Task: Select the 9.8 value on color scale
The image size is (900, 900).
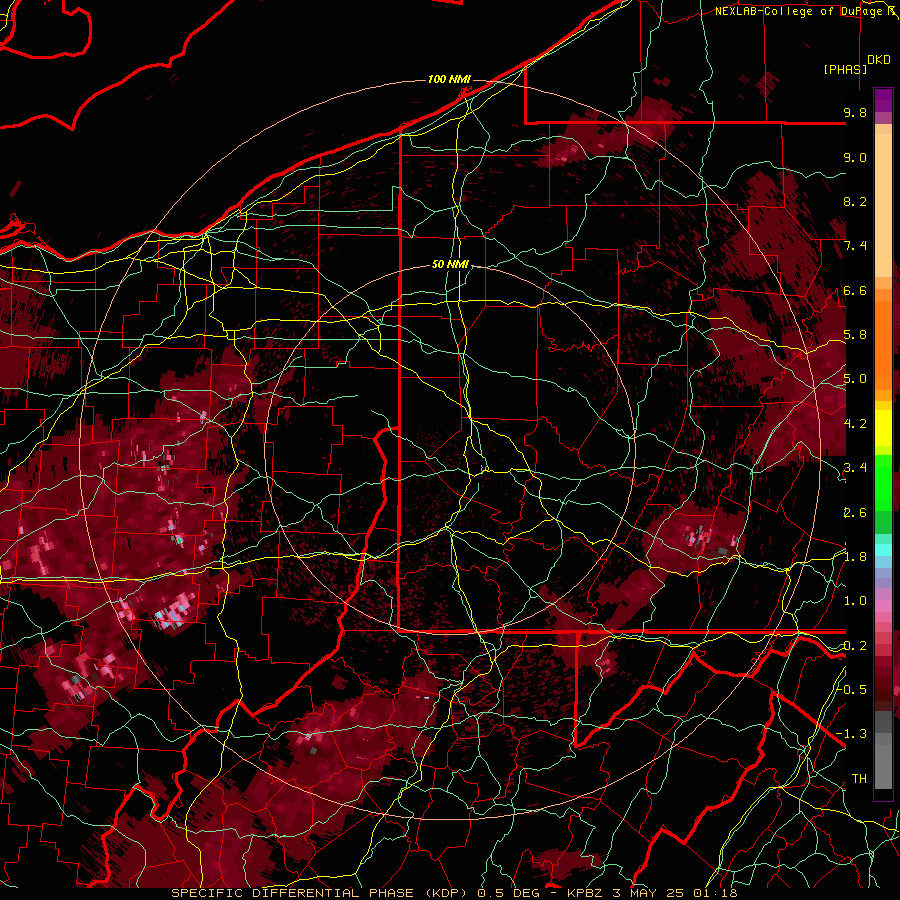Action: coord(855,112)
